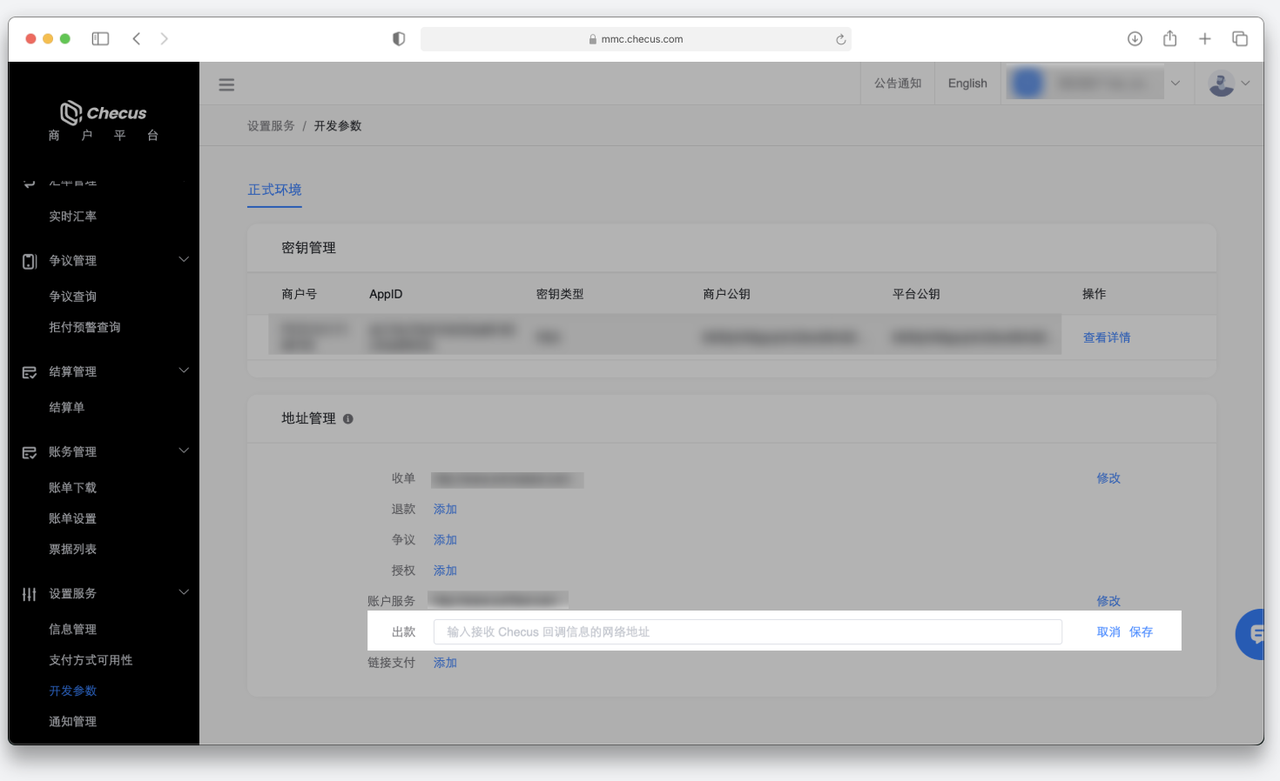Click the user avatar icon
This screenshot has height=781, width=1280.
coord(1221,83)
